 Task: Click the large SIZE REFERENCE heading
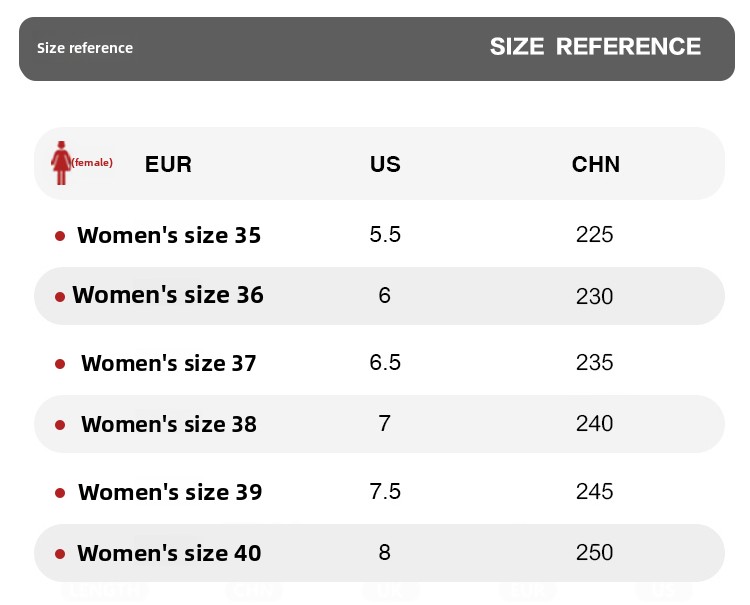coord(595,46)
